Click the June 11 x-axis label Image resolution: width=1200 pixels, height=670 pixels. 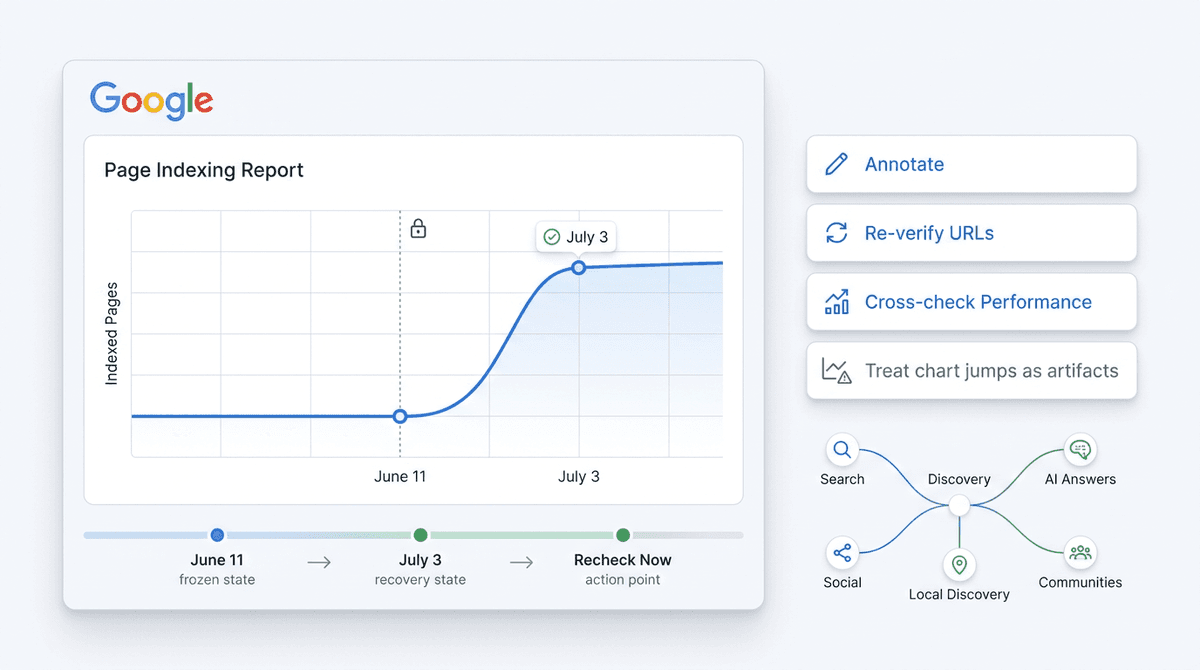tap(400, 476)
